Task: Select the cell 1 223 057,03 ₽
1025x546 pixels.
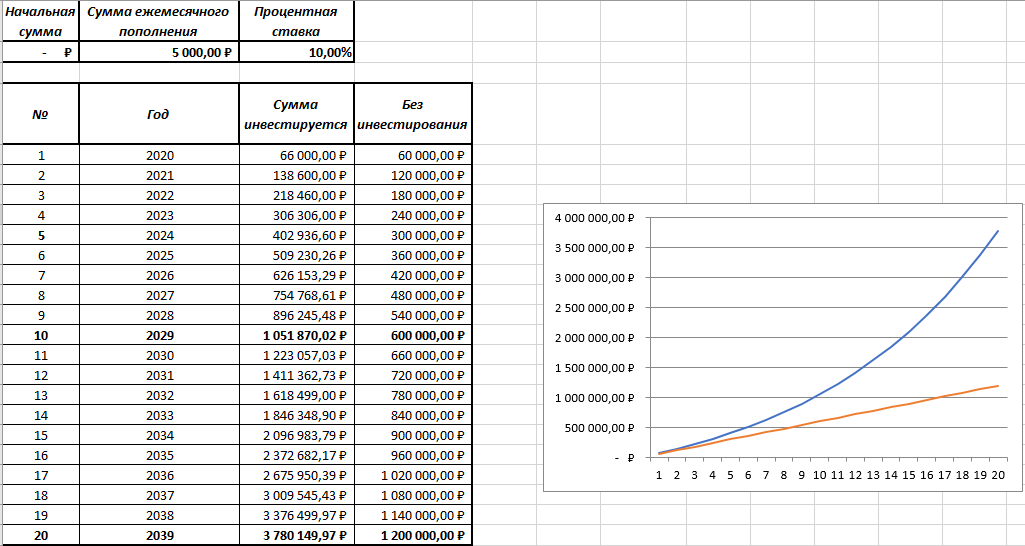Action: 296,356
